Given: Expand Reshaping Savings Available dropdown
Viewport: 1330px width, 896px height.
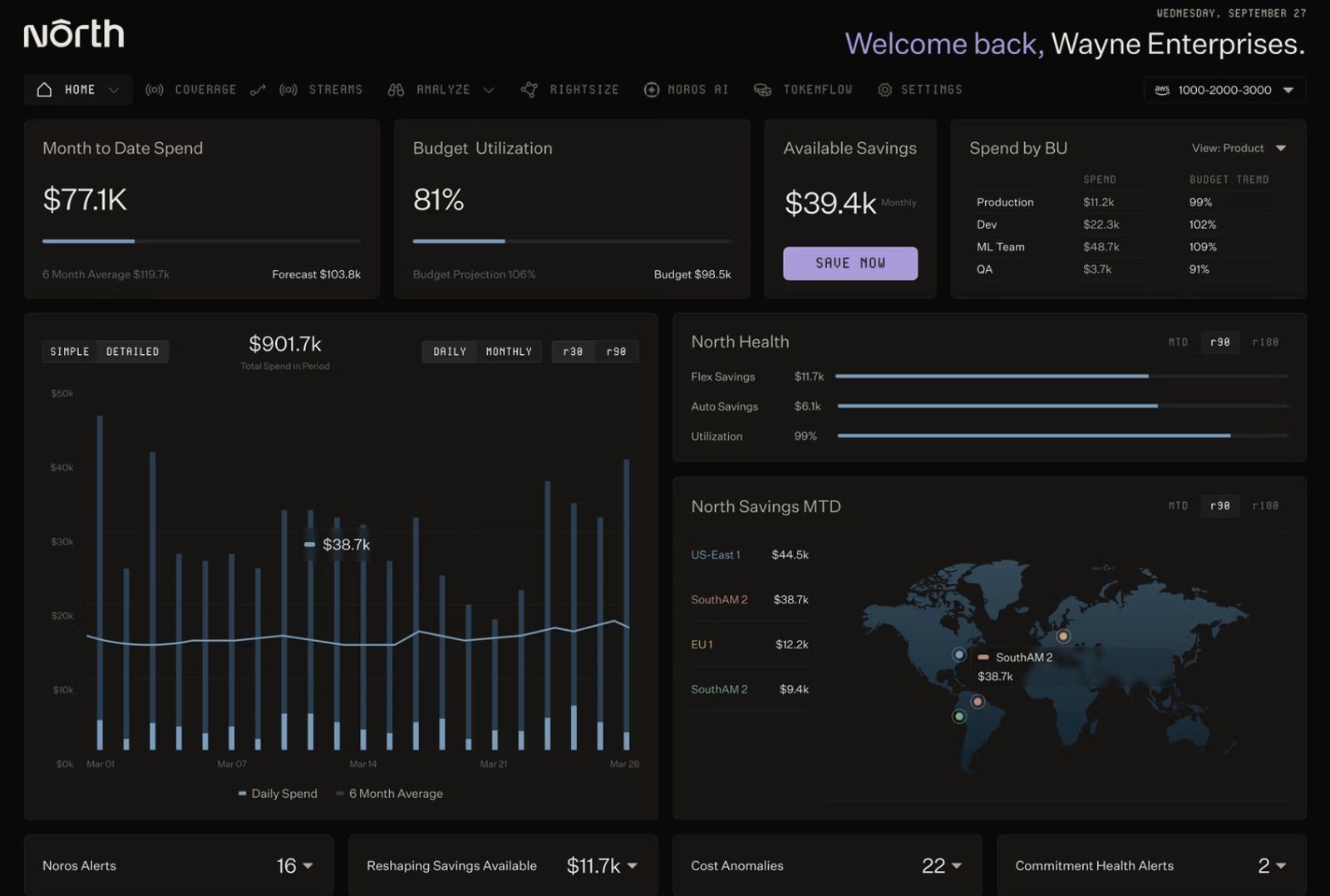Looking at the screenshot, I should [x=632, y=866].
